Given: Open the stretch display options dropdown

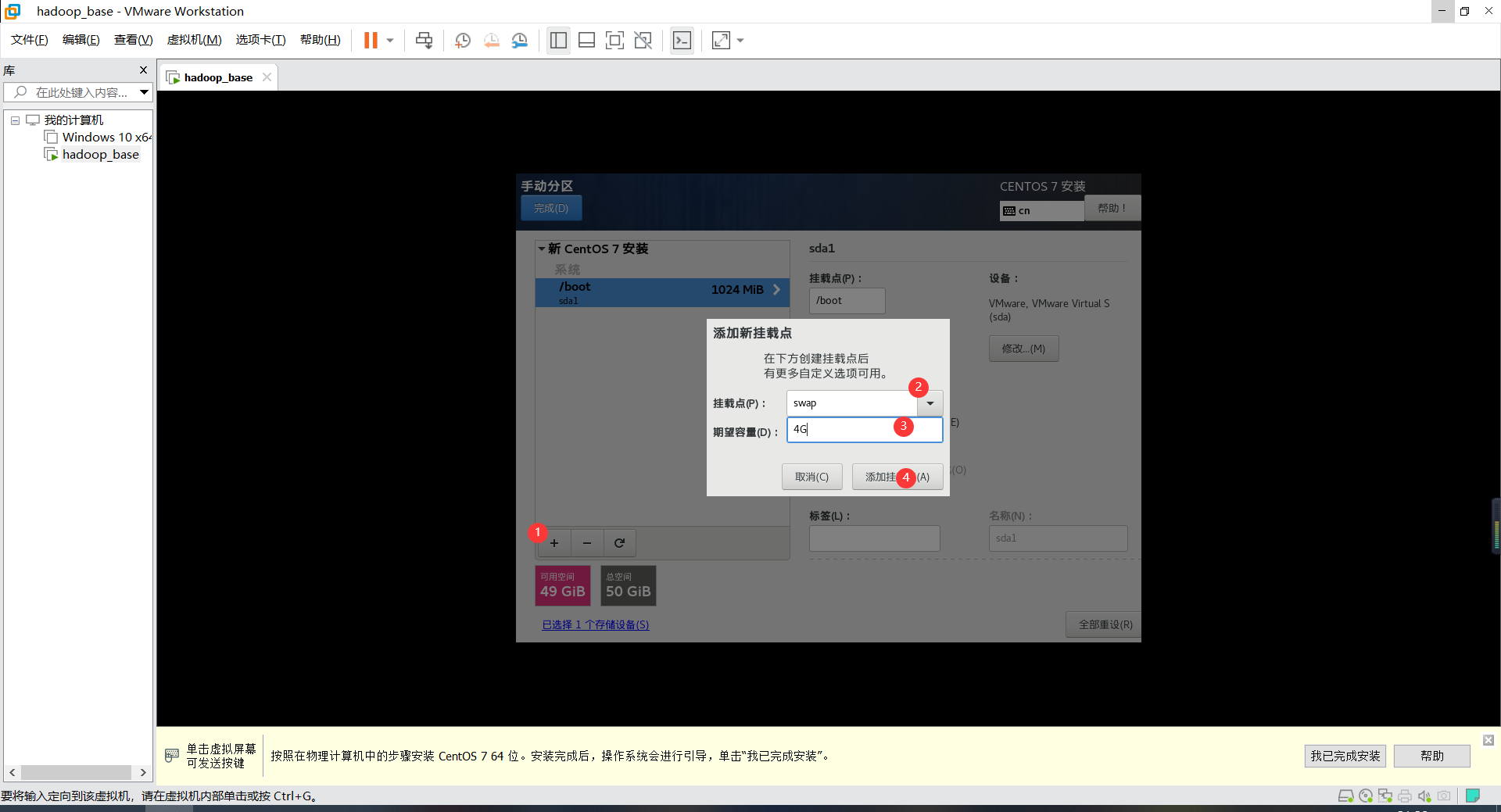Looking at the screenshot, I should [x=740, y=41].
